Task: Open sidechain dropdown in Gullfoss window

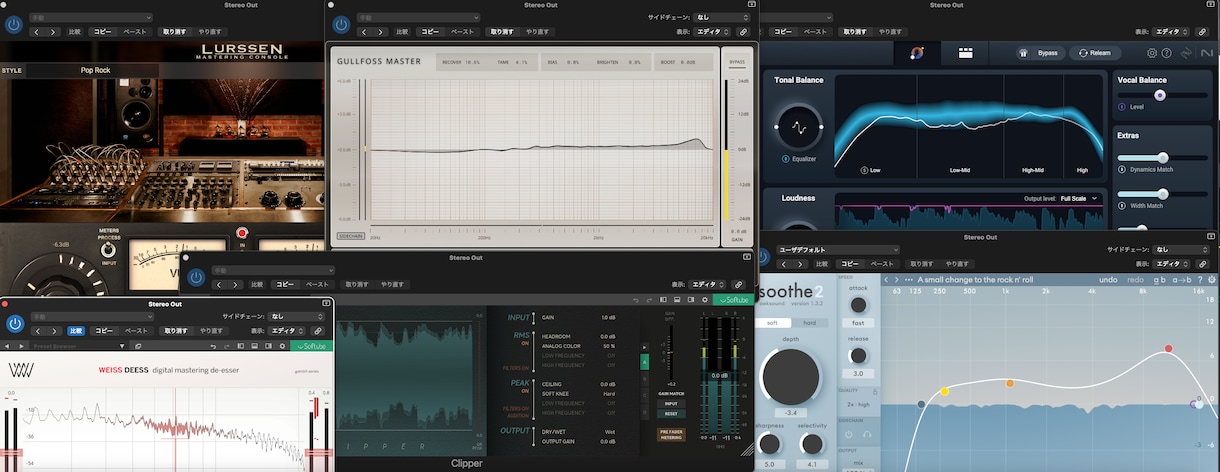Action: coord(720,18)
